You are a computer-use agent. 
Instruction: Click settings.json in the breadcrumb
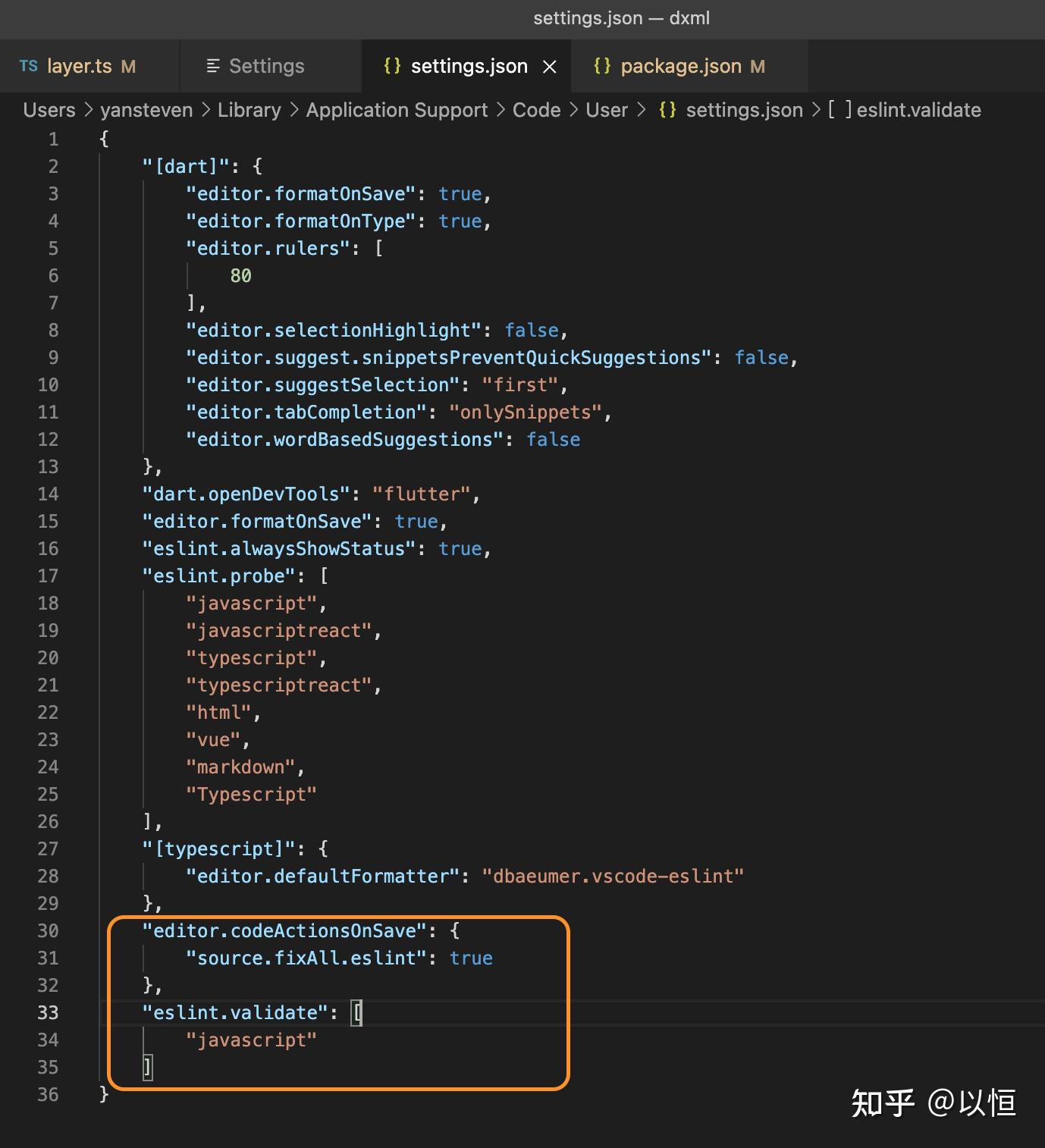tap(744, 110)
